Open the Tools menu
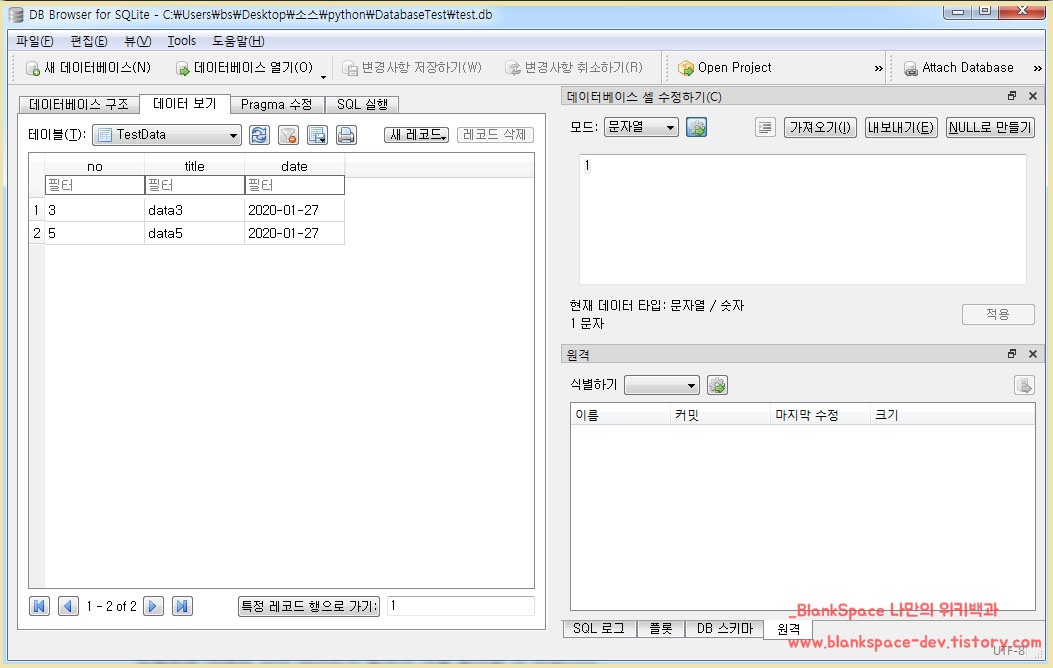 [181, 41]
